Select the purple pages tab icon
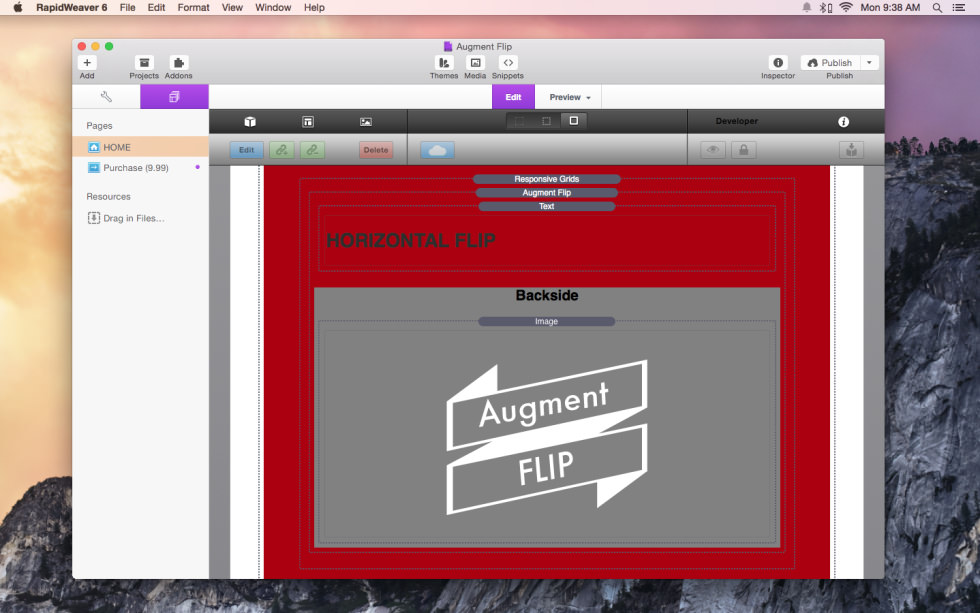 pyautogui.click(x=174, y=97)
